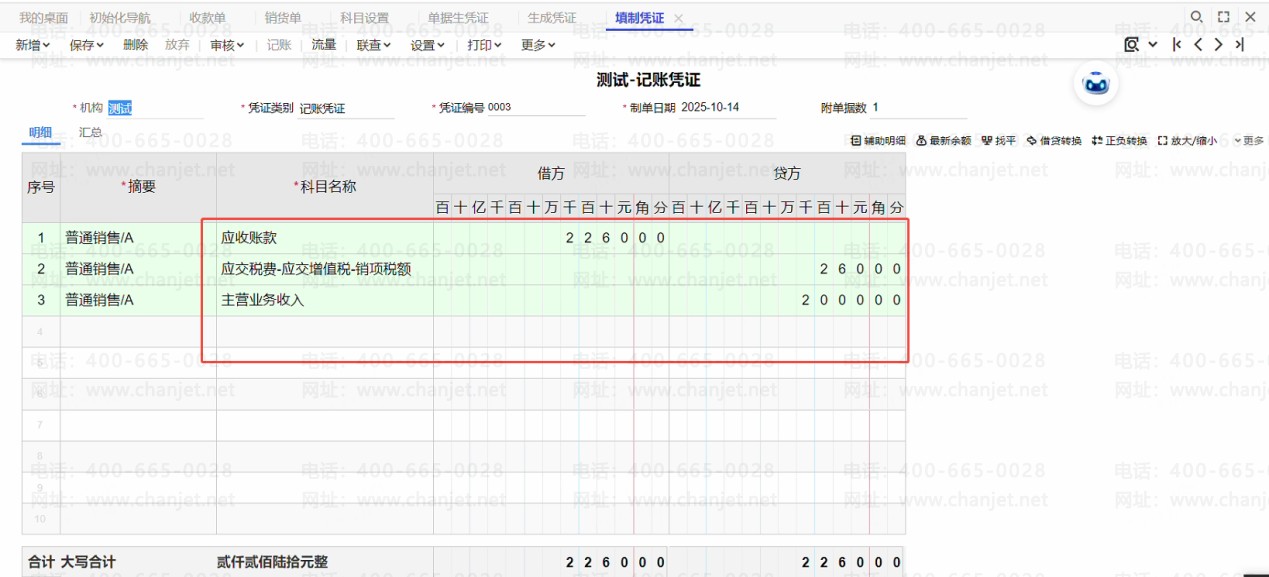Open the voucher lookup icon beside navigation arrows

click(1132, 44)
